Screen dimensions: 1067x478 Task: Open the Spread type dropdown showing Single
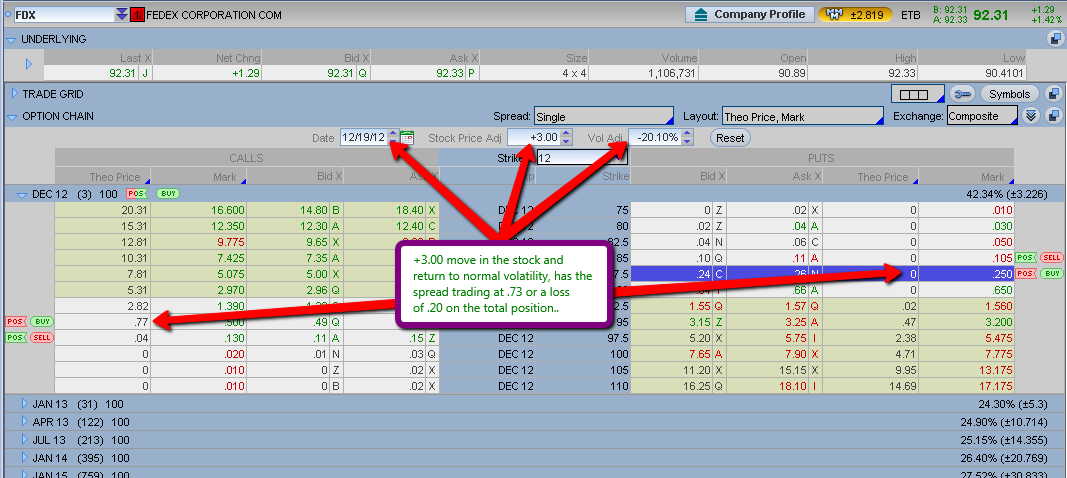point(603,116)
